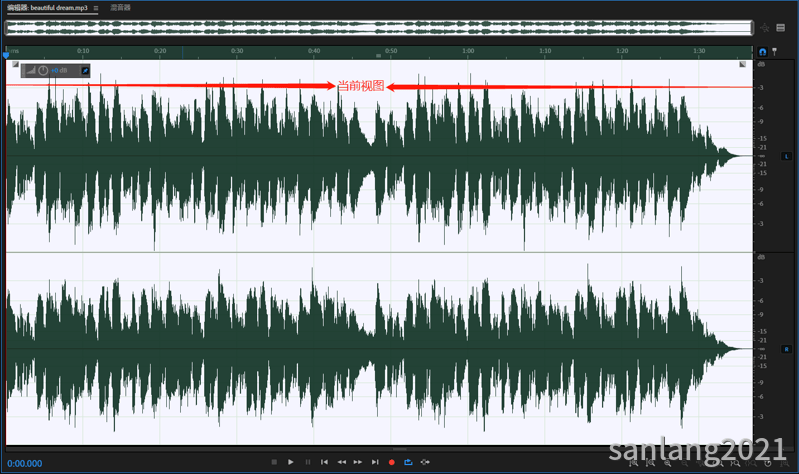
Task: Click the 0:00.000 timecode display
Action: (24, 463)
